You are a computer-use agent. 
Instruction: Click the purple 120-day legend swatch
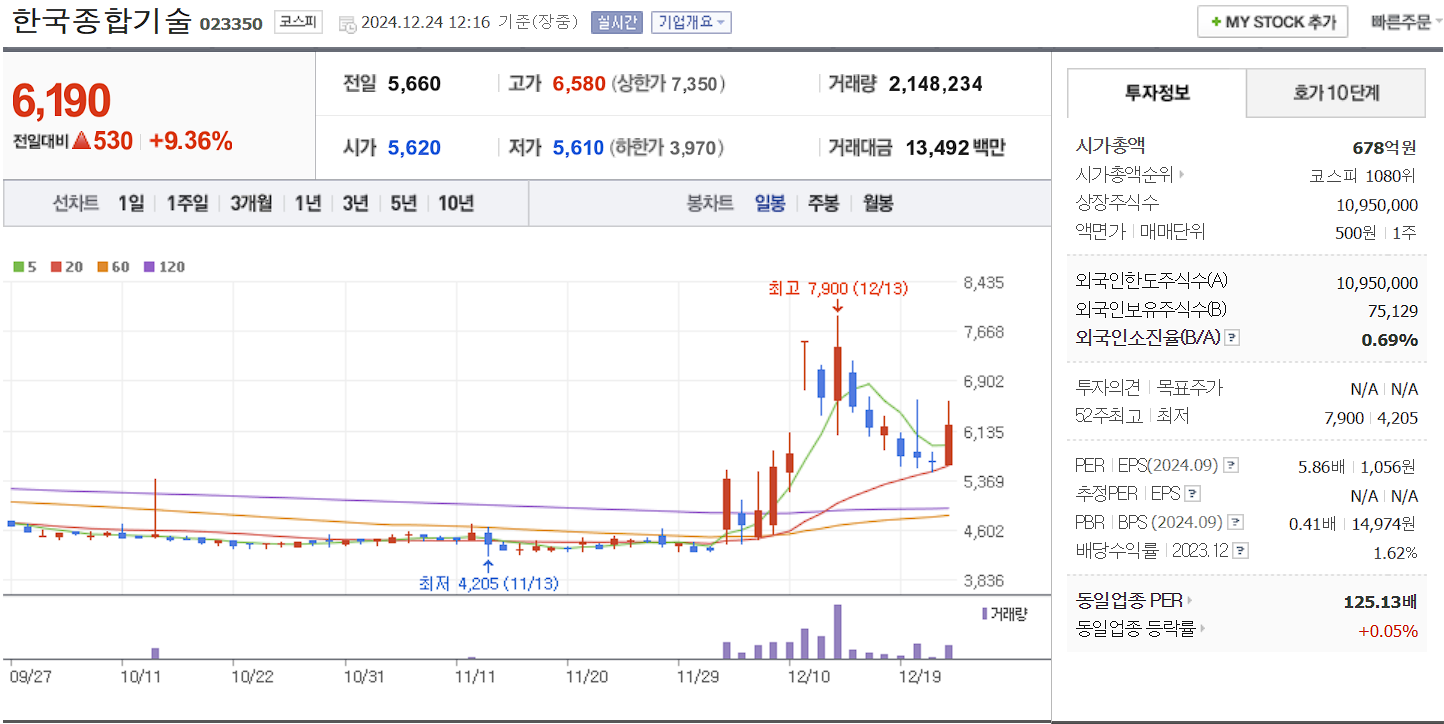[x=149, y=267]
